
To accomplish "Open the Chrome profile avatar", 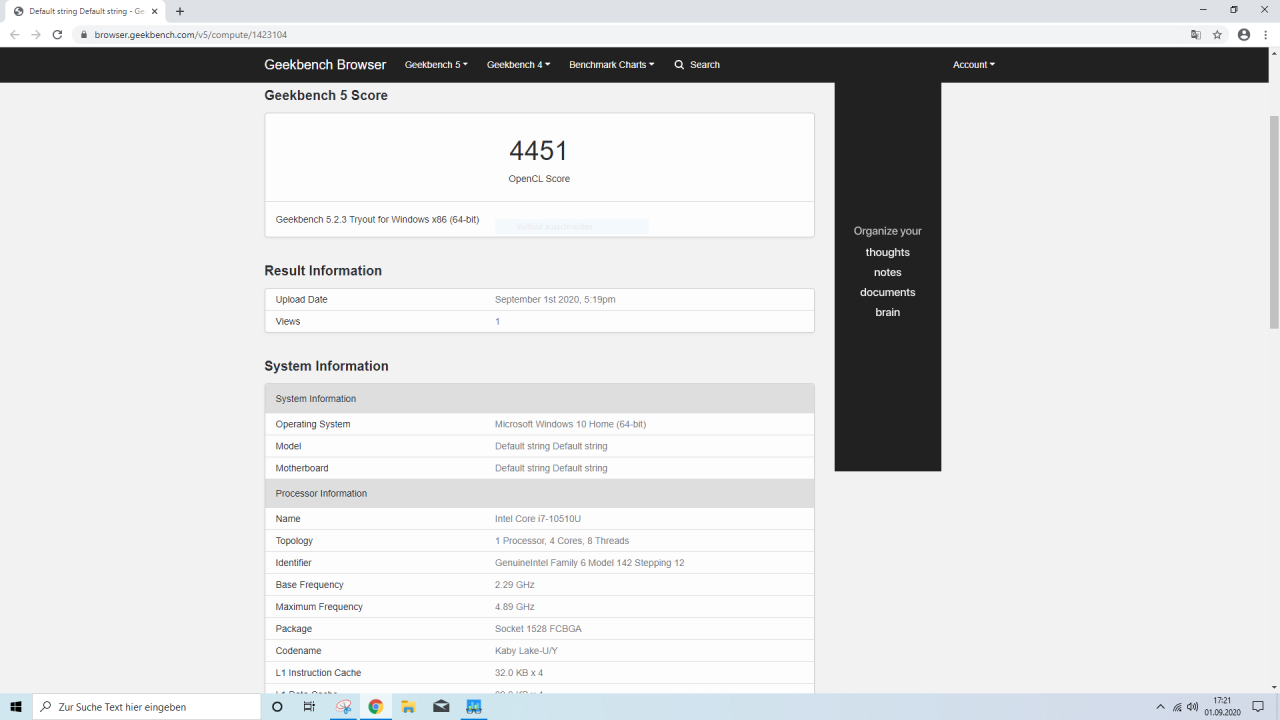I will point(1244,34).
